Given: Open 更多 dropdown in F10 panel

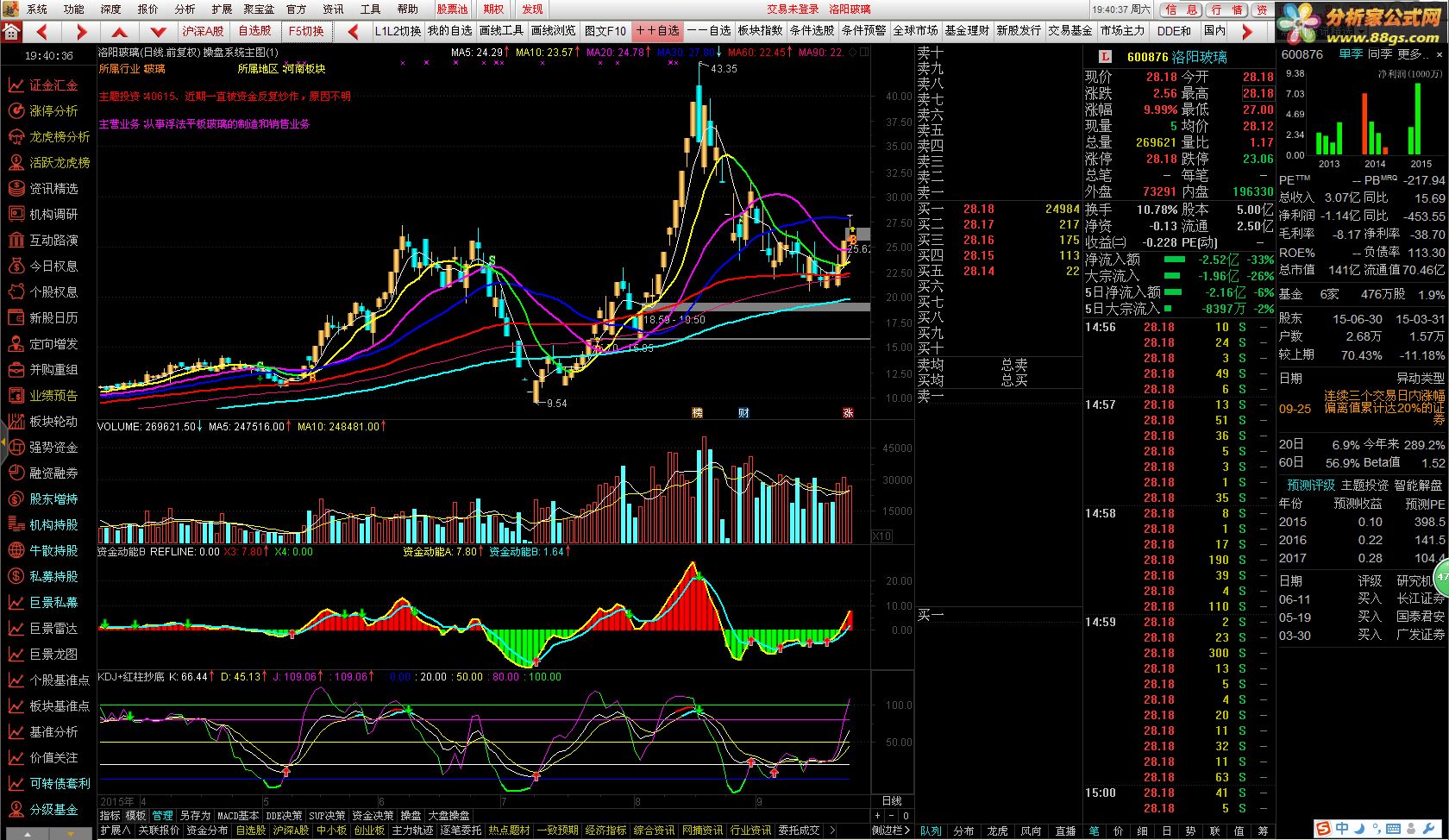Looking at the screenshot, I should click(1414, 54).
